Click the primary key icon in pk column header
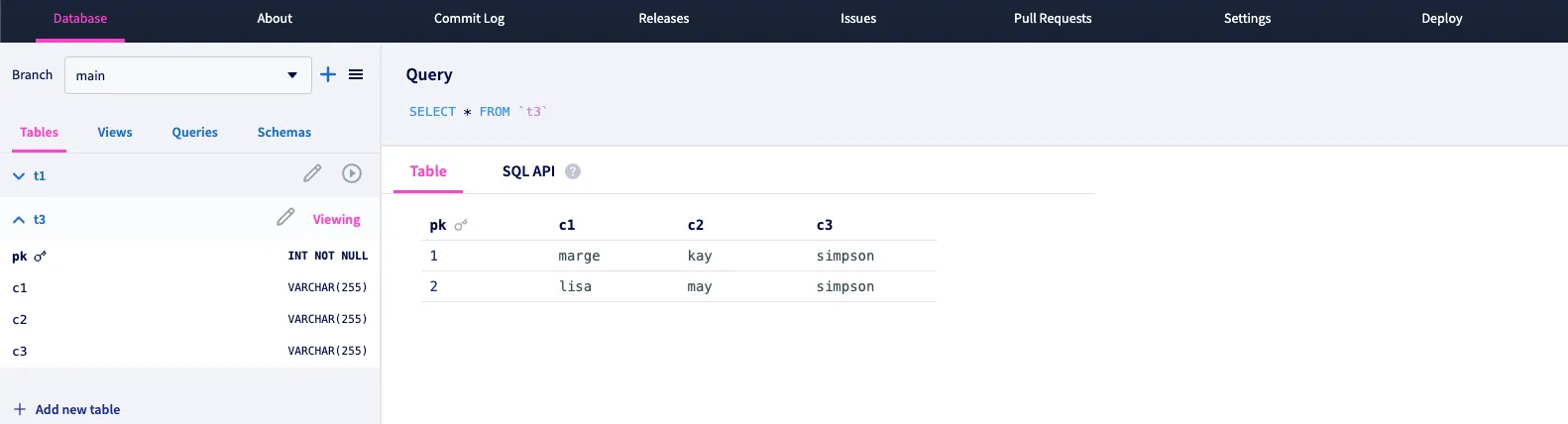This screenshot has width=1568, height=424. (x=461, y=226)
